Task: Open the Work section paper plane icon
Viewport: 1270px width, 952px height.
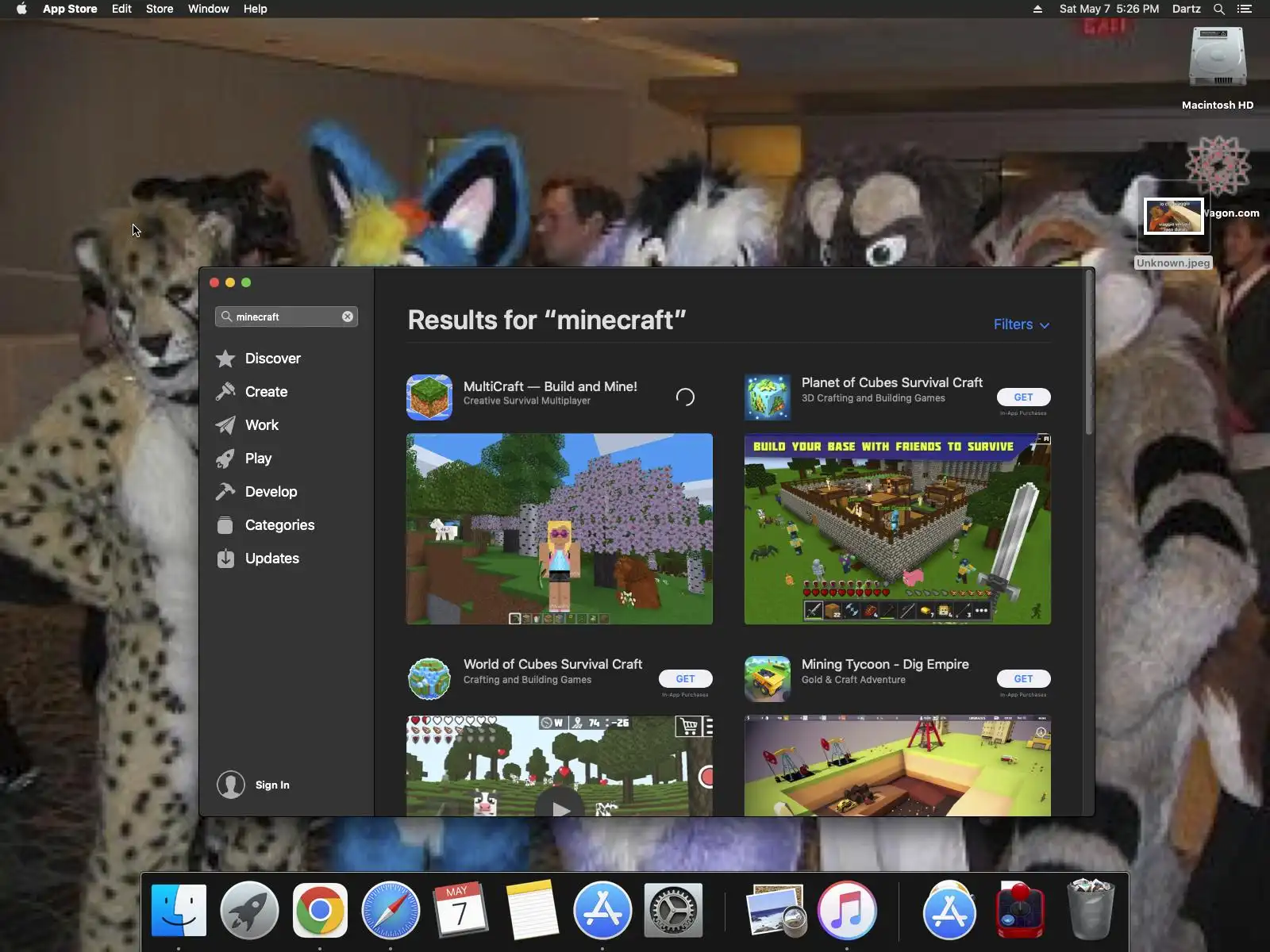Action: click(x=225, y=425)
